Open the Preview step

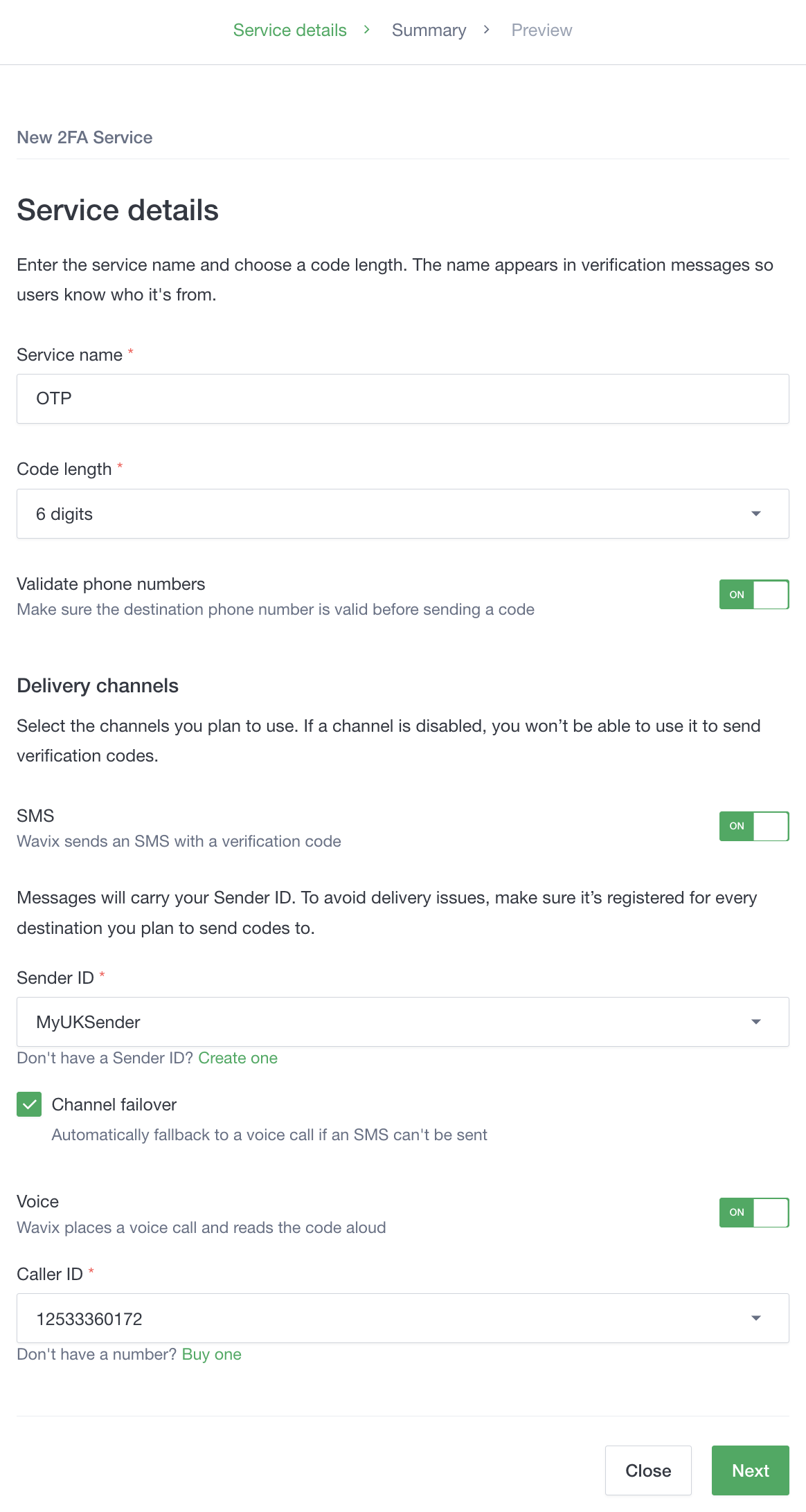tap(541, 30)
